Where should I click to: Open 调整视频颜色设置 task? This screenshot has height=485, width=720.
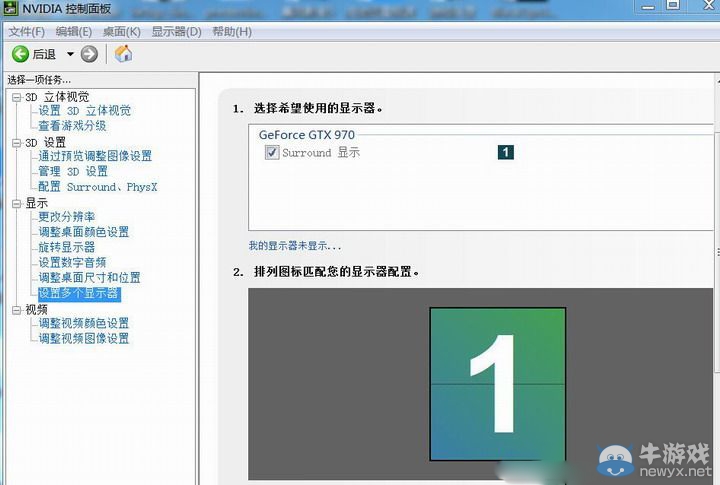pos(84,323)
